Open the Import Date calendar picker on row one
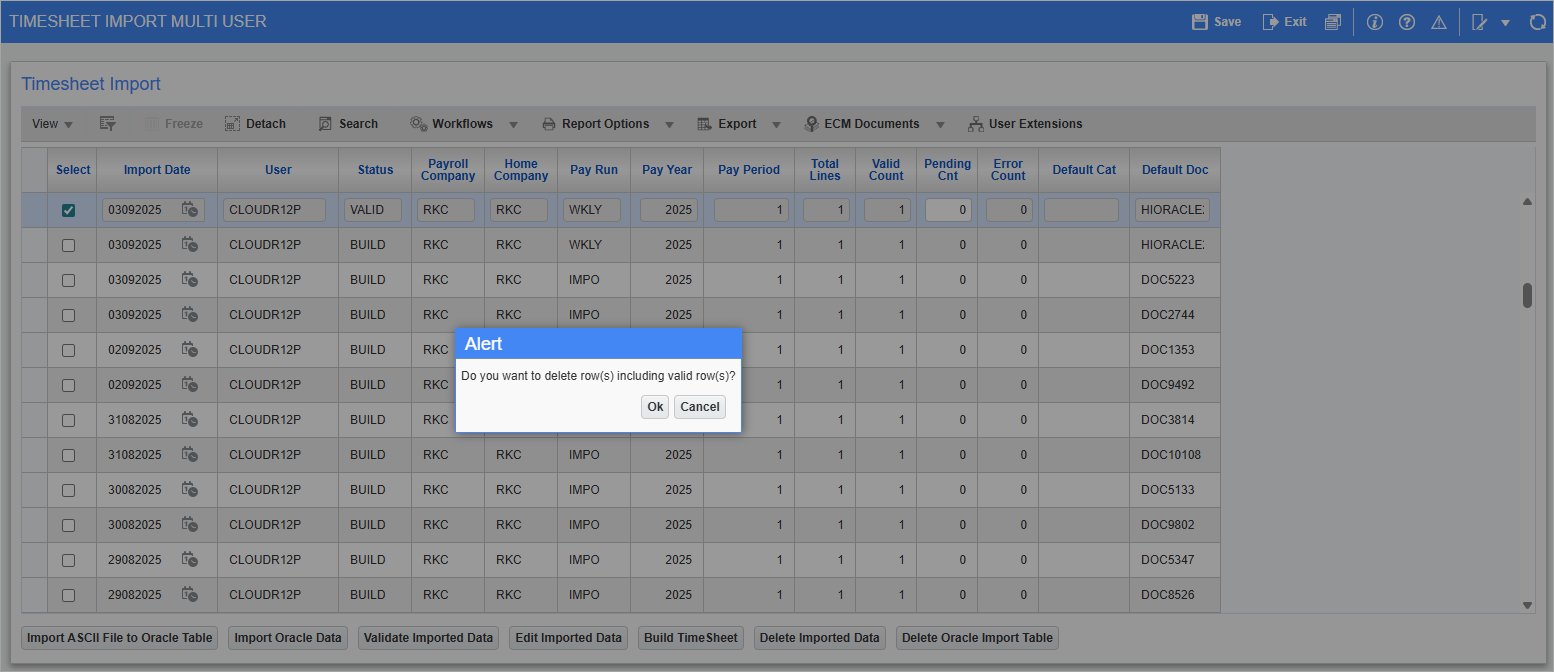1554x672 pixels. [x=190, y=210]
